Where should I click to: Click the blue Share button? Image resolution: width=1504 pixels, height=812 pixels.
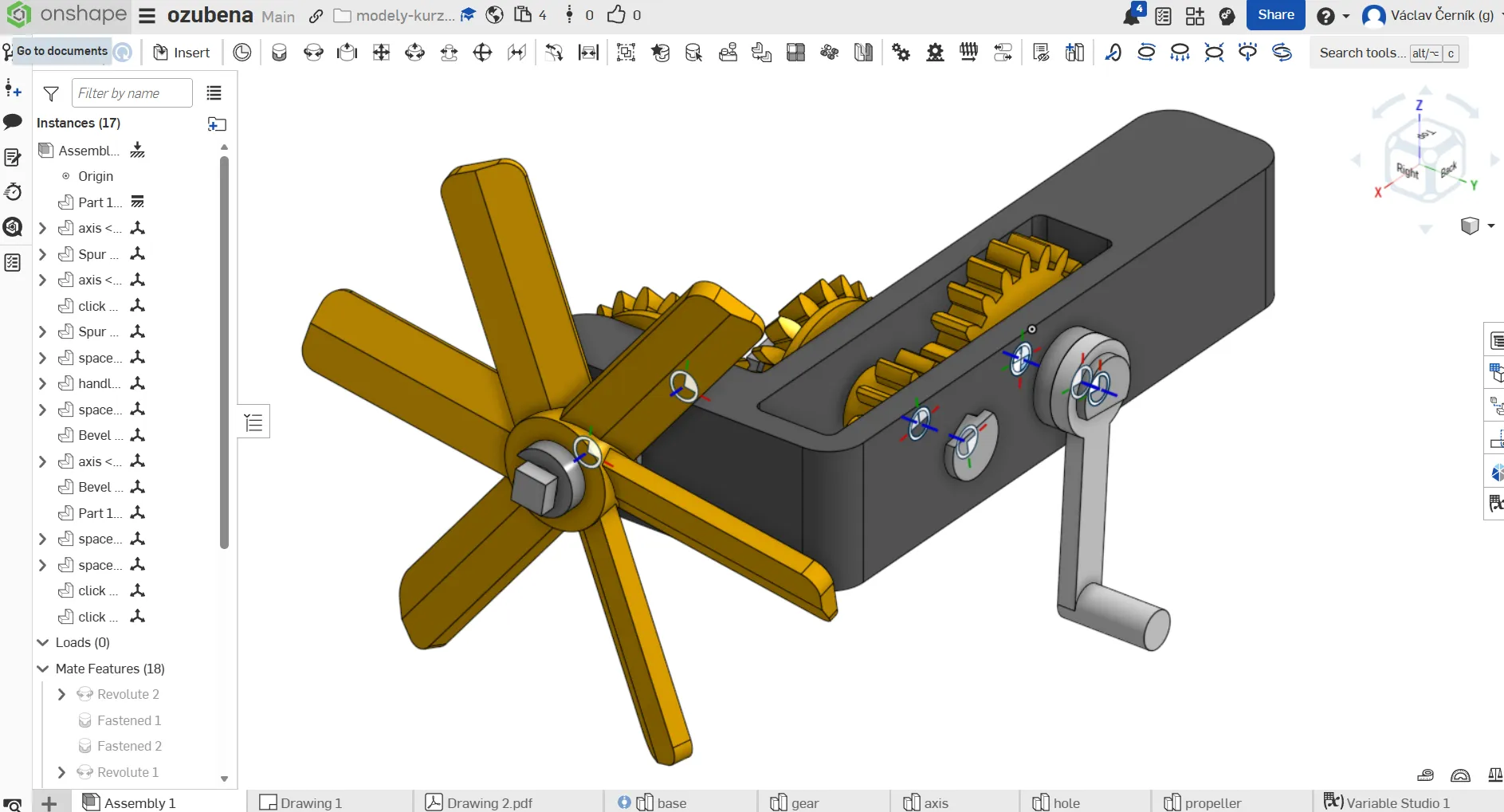pos(1275,15)
